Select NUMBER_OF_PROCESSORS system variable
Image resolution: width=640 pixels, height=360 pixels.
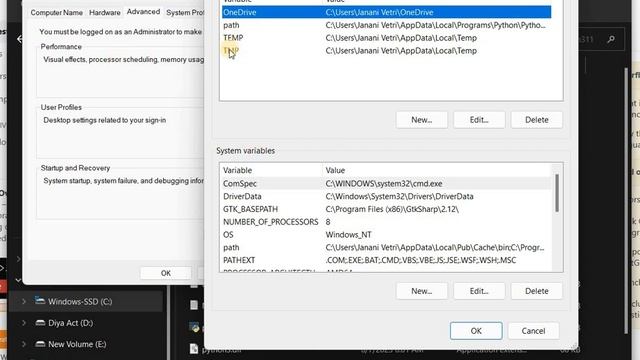click(386, 222)
